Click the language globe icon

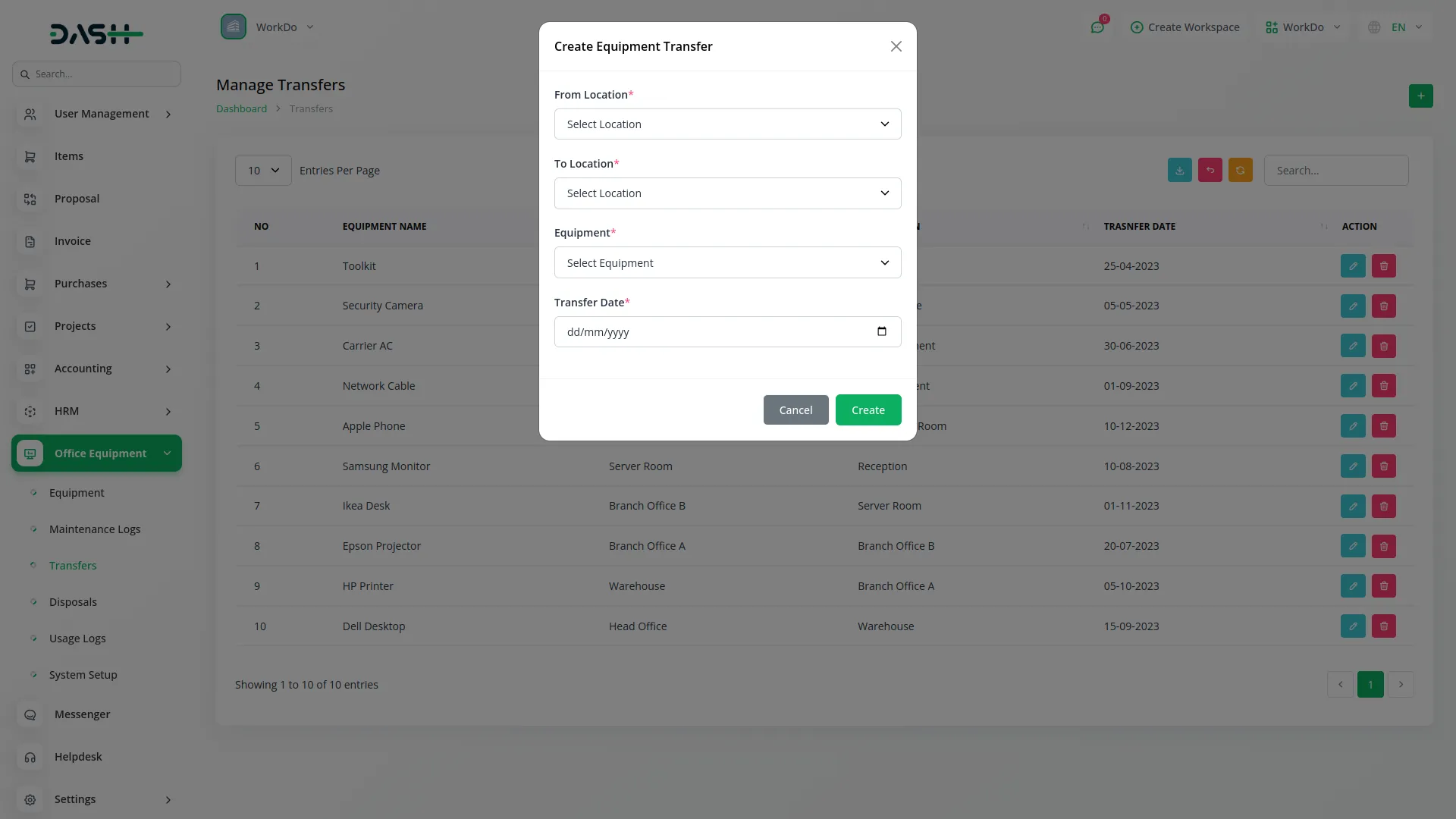1374,27
